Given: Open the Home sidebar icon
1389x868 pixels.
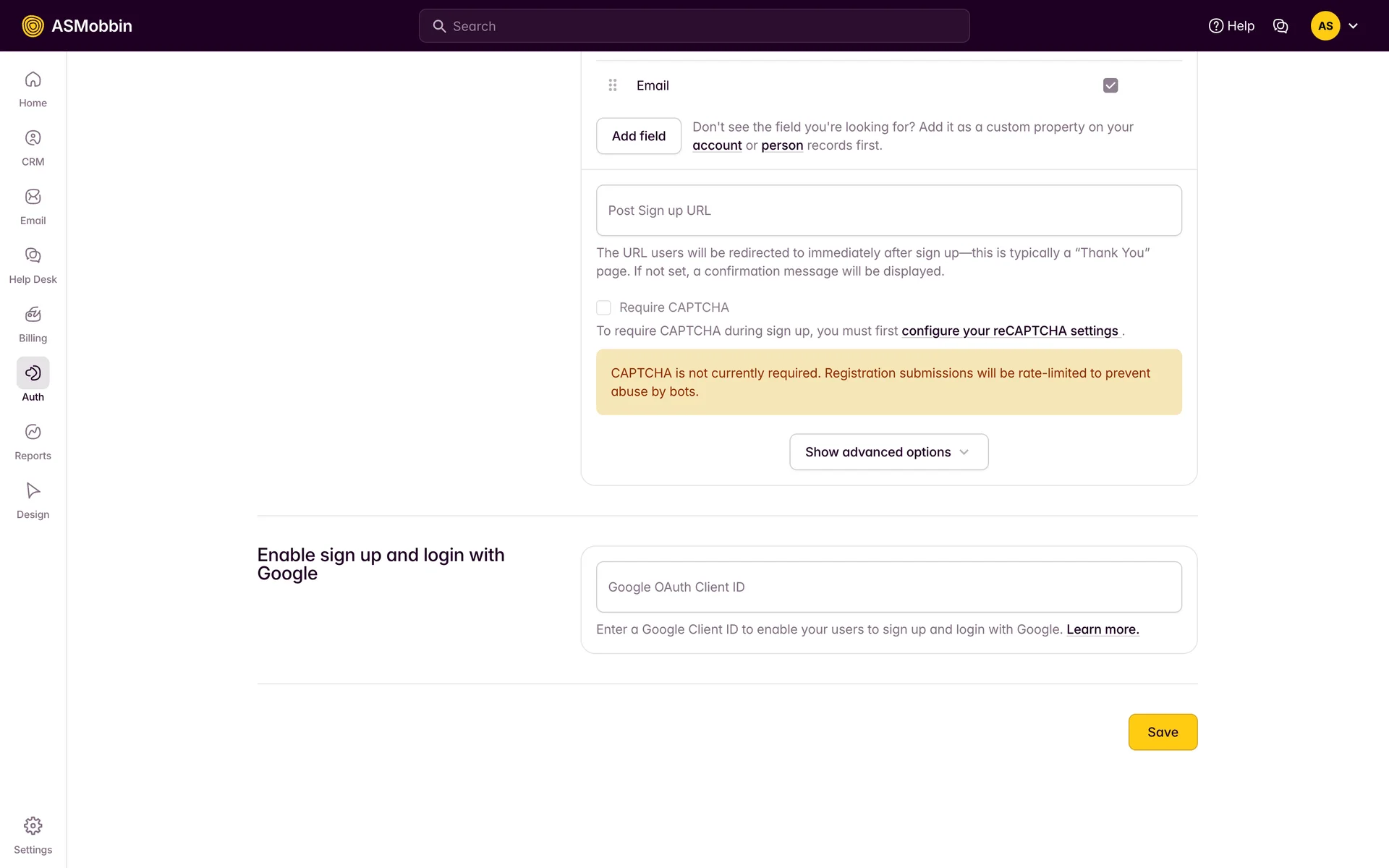Looking at the screenshot, I should pyautogui.click(x=33, y=80).
